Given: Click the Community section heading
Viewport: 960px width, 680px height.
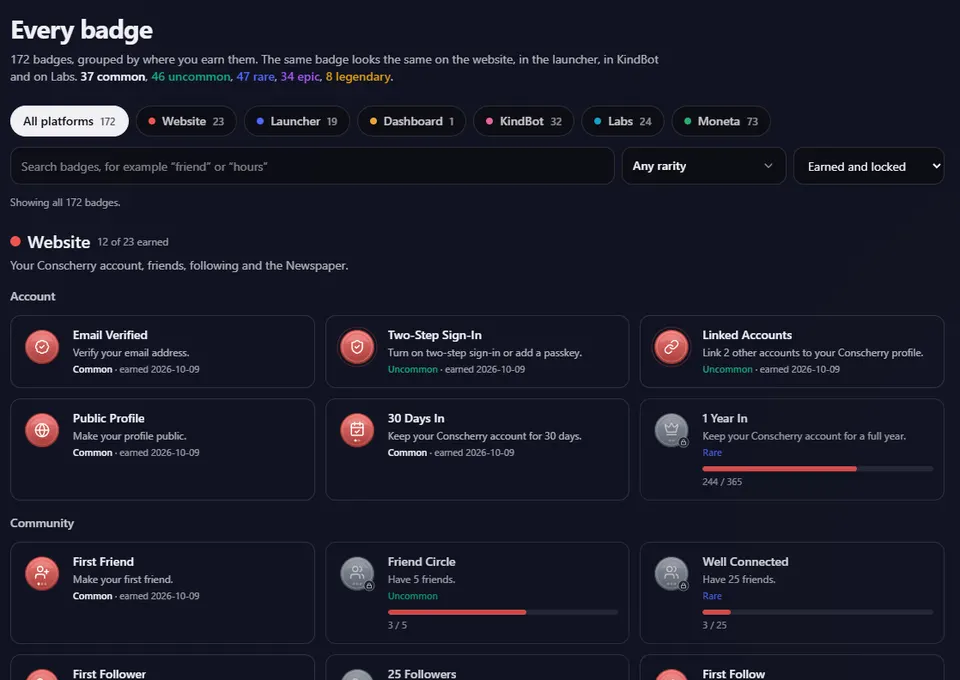Looking at the screenshot, I should coord(42,523).
